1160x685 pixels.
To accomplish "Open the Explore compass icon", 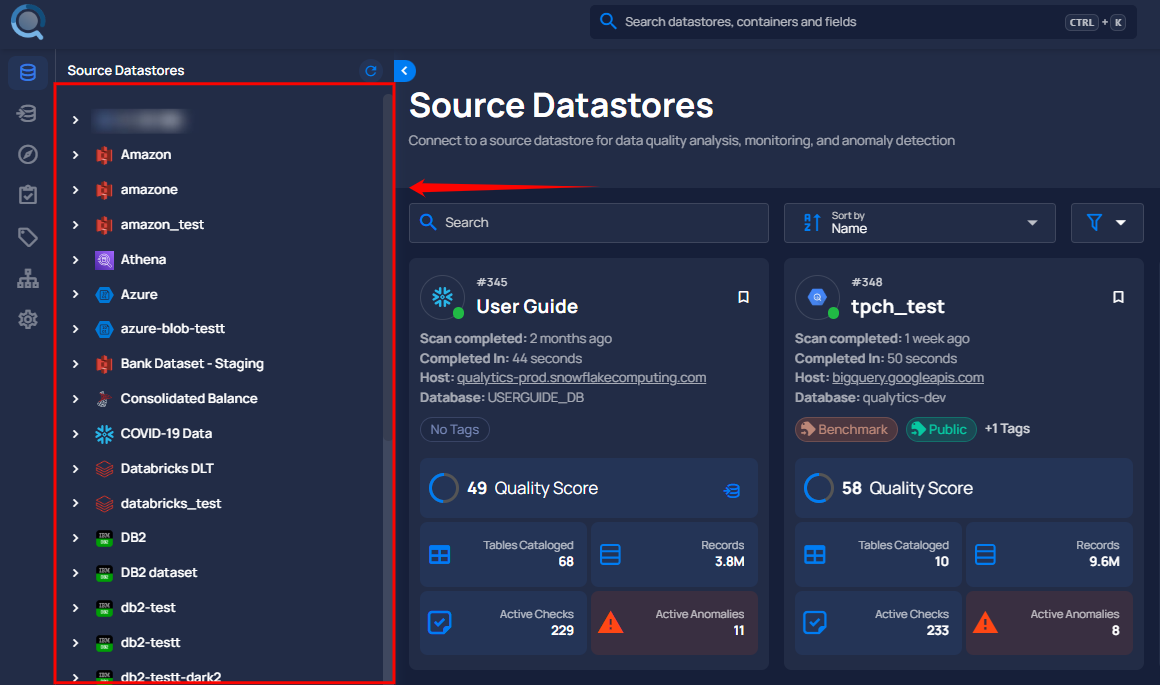I will click(x=28, y=154).
